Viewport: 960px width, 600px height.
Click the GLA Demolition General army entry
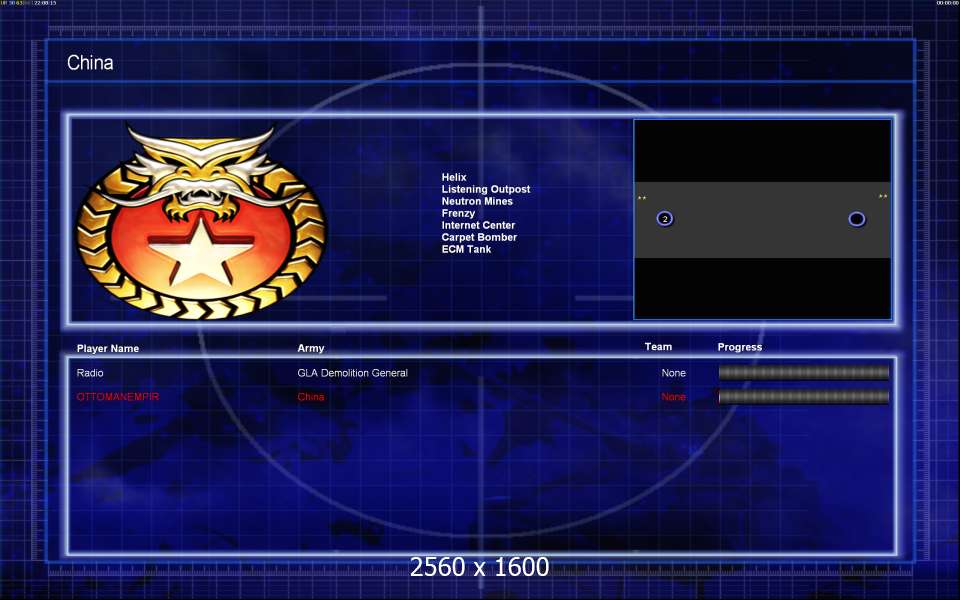click(x=353, y=373)
